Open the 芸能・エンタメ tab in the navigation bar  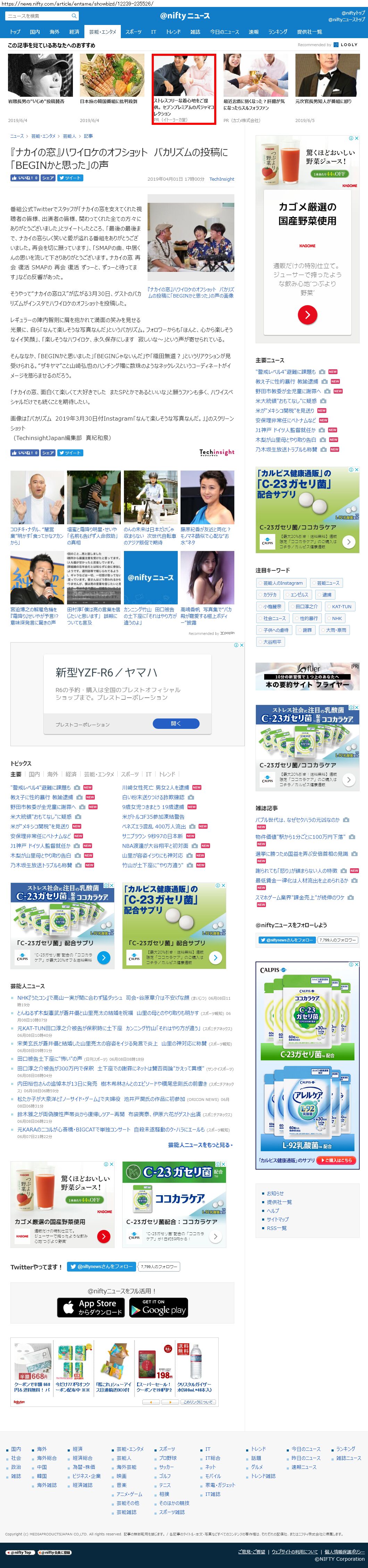click(x=102, y=32)
